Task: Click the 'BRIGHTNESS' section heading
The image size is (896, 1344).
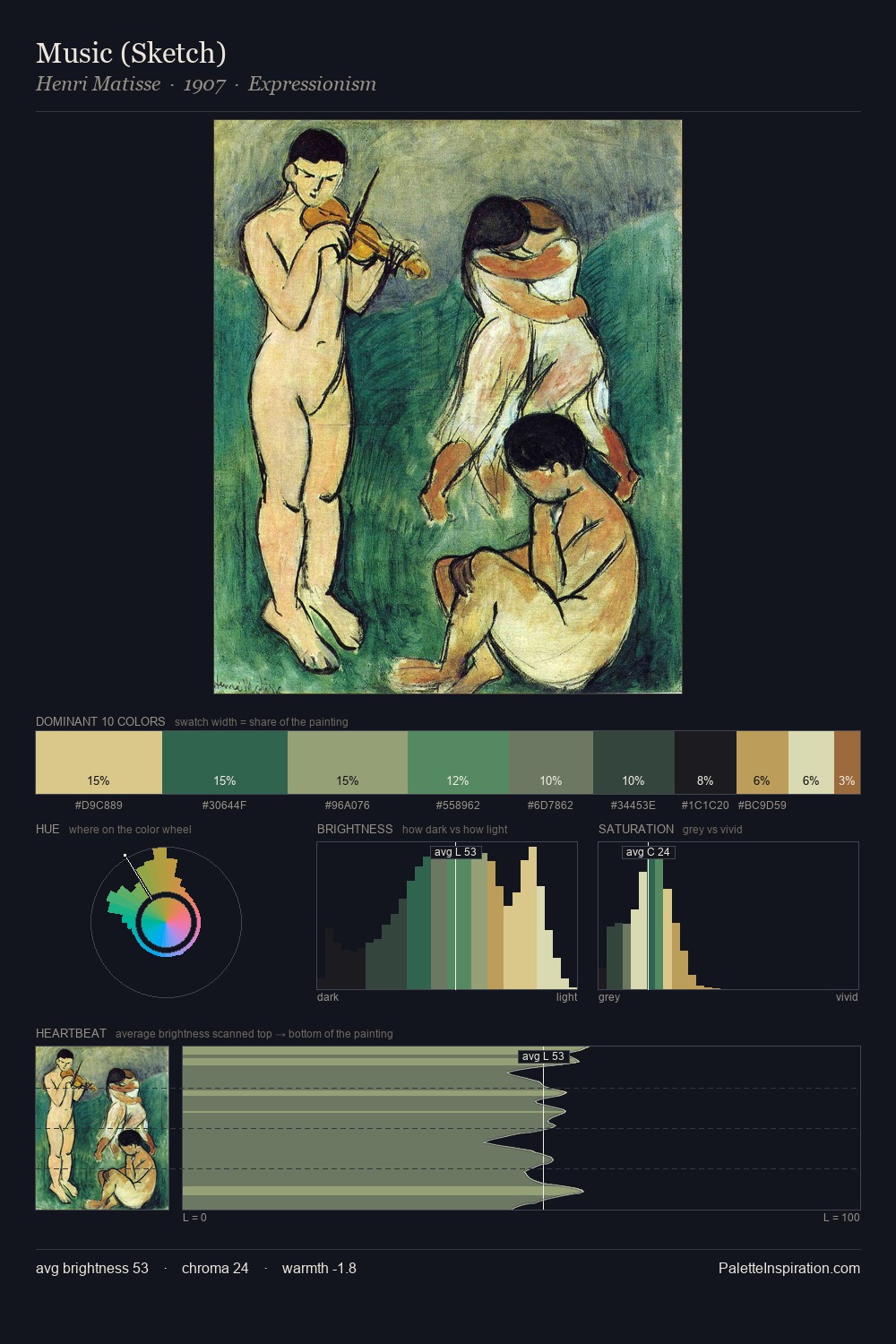Action: point(355,829)
